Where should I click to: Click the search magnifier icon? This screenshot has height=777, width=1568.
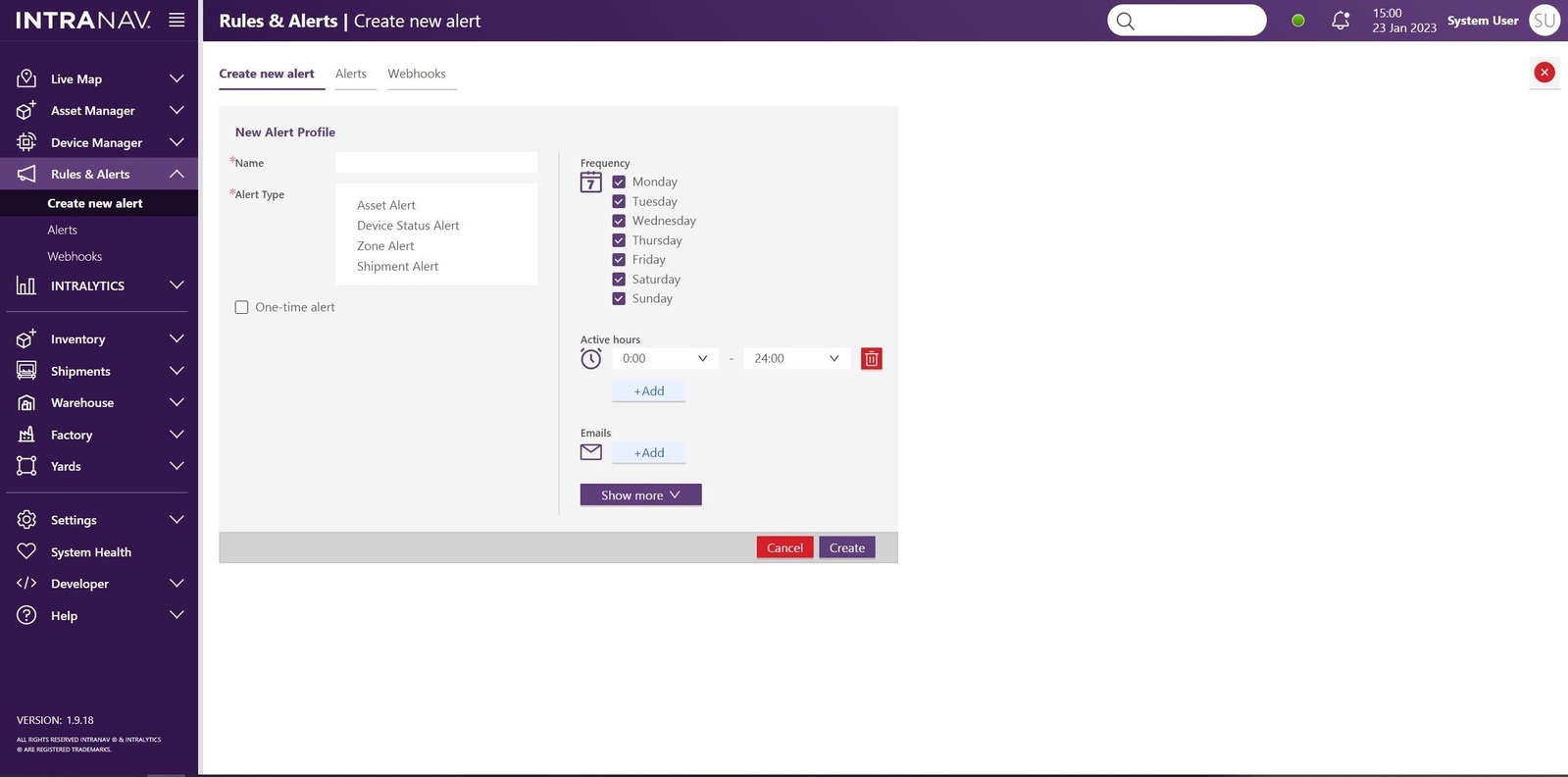click(x=1126, y=21)
